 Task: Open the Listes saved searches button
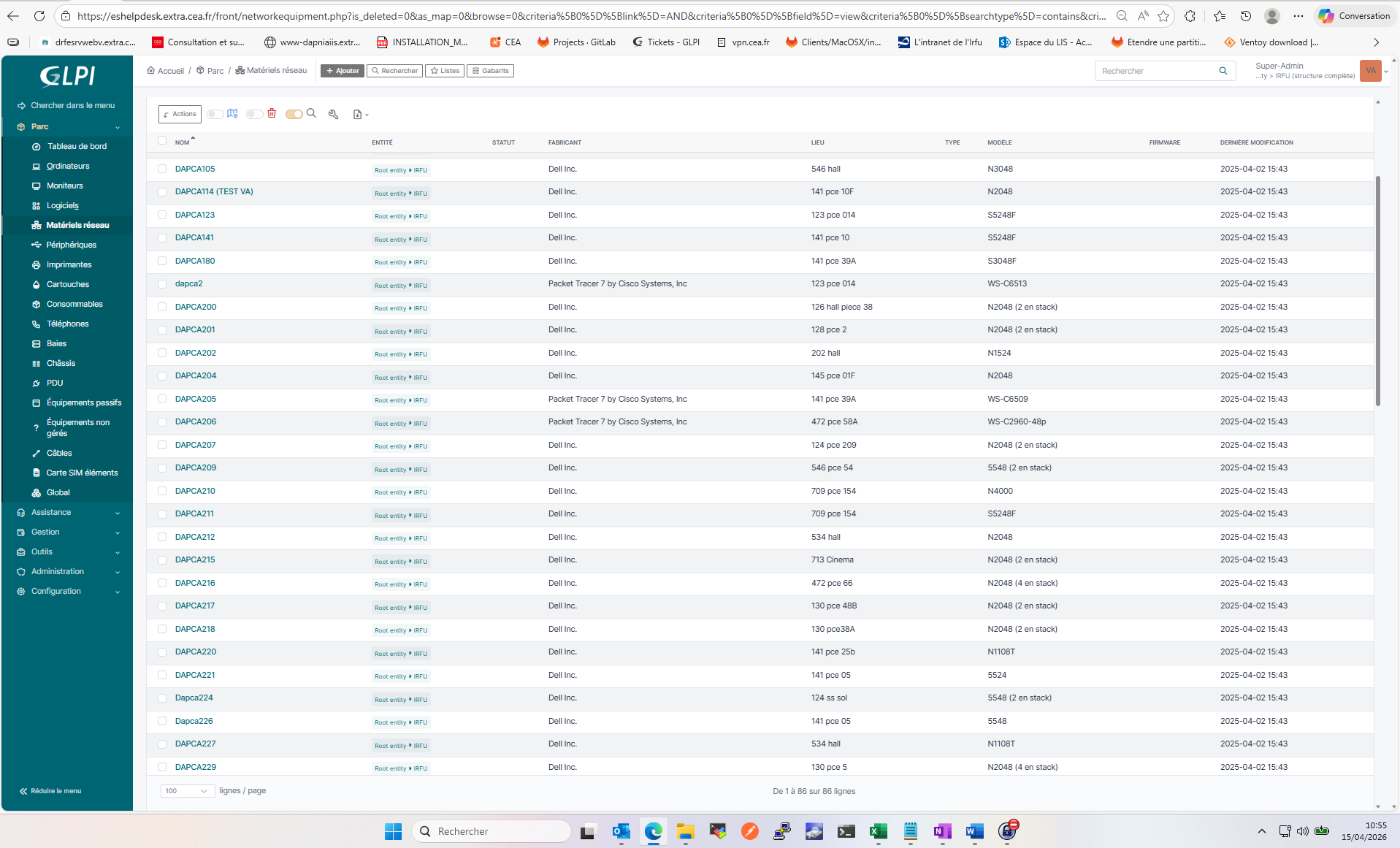(x=445, y=71)
